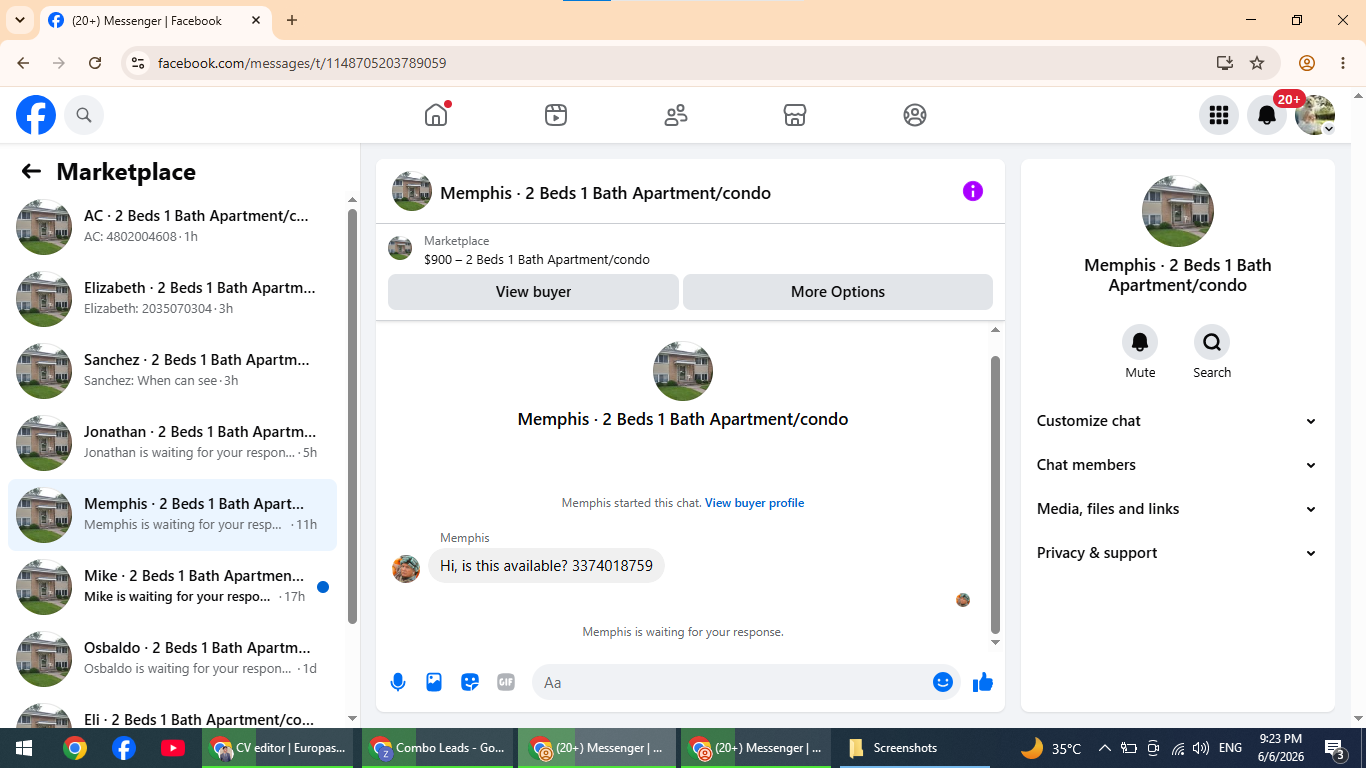1366x768 pixels.
Task: Open YouTube from the taskbar
Action: pyautogui.click(x=172, y=748)
